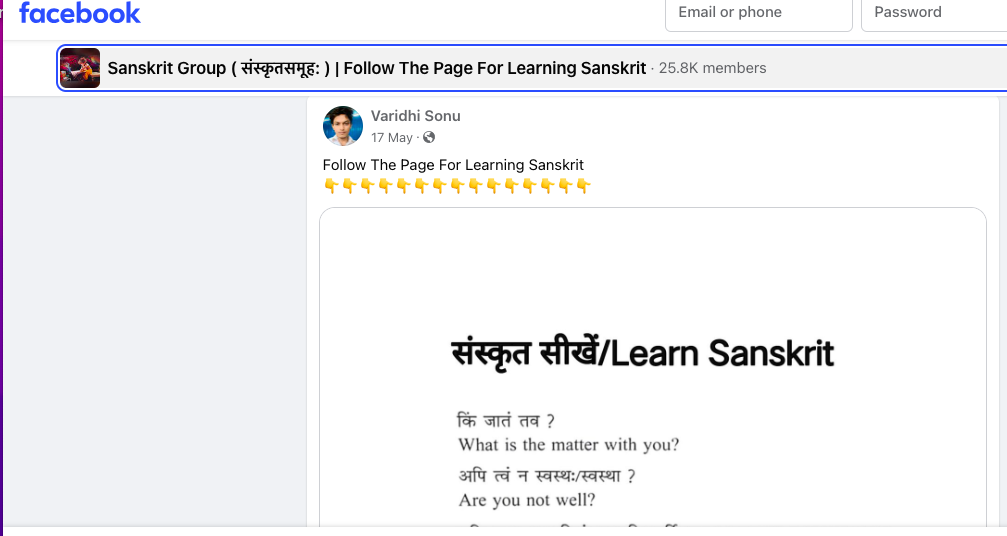Click the 17 May post date
This screenshot has width=1007, height=536.
click(391, 137)
